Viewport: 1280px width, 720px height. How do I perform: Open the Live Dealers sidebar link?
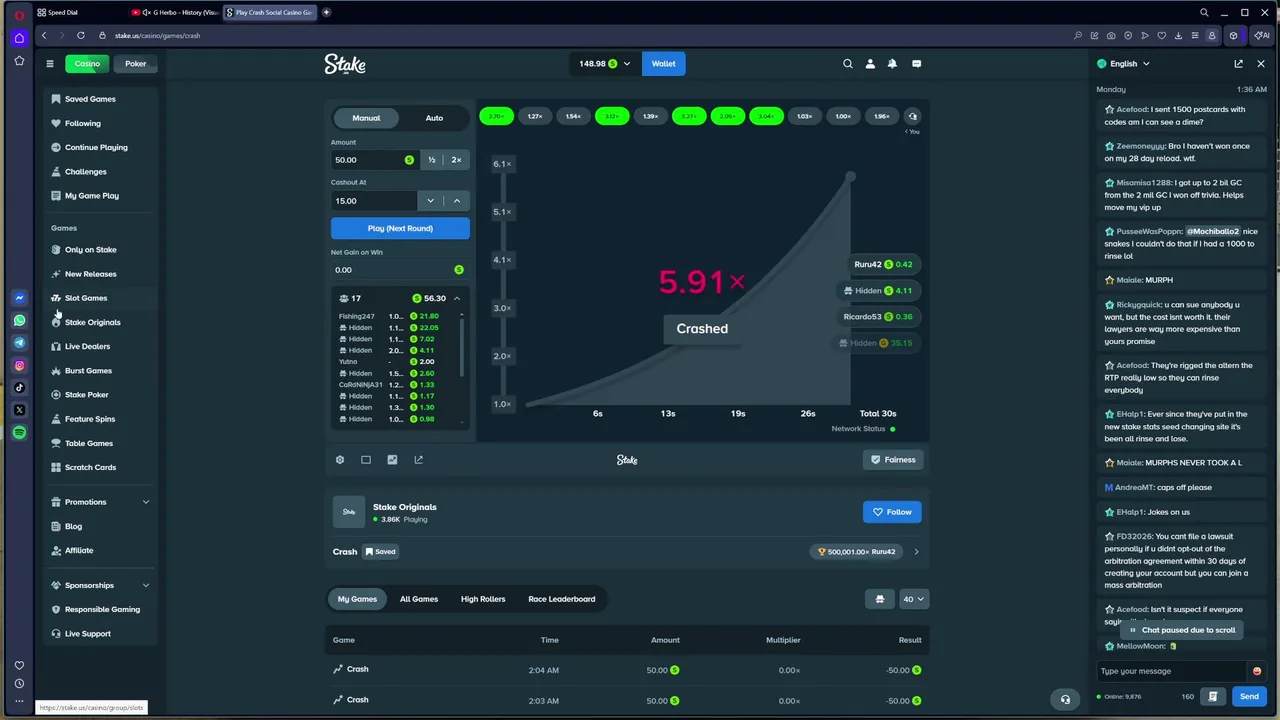coord(87,346)
